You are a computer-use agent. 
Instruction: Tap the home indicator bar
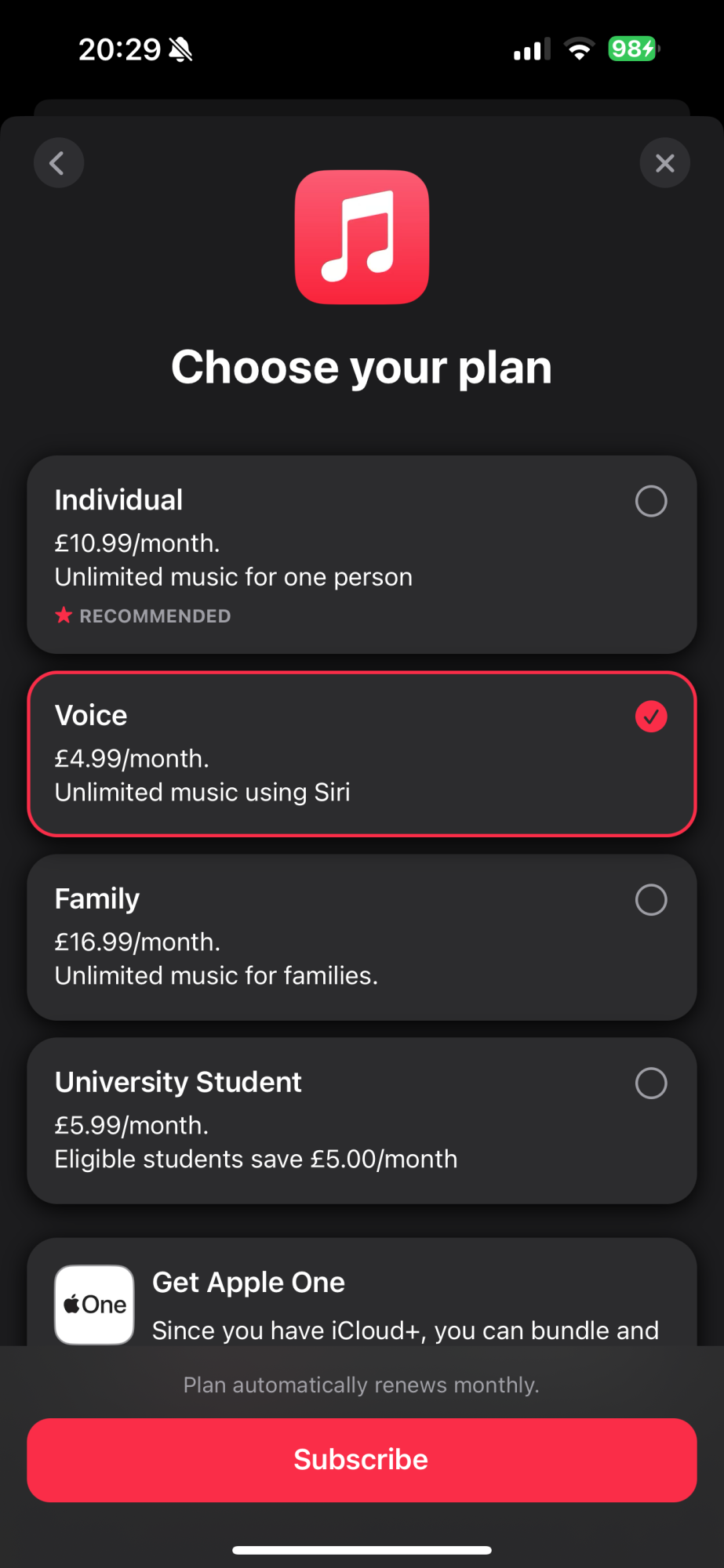point(362,1550)
